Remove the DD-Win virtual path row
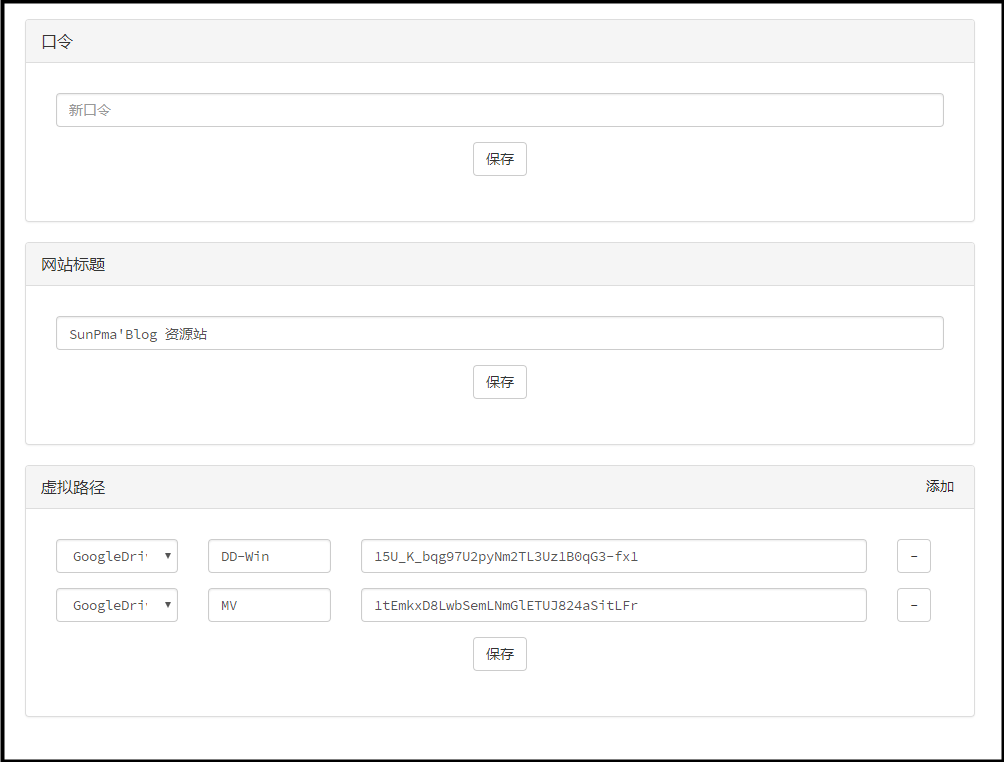Viewport: 1004px width, 762px height. point(913,556)
